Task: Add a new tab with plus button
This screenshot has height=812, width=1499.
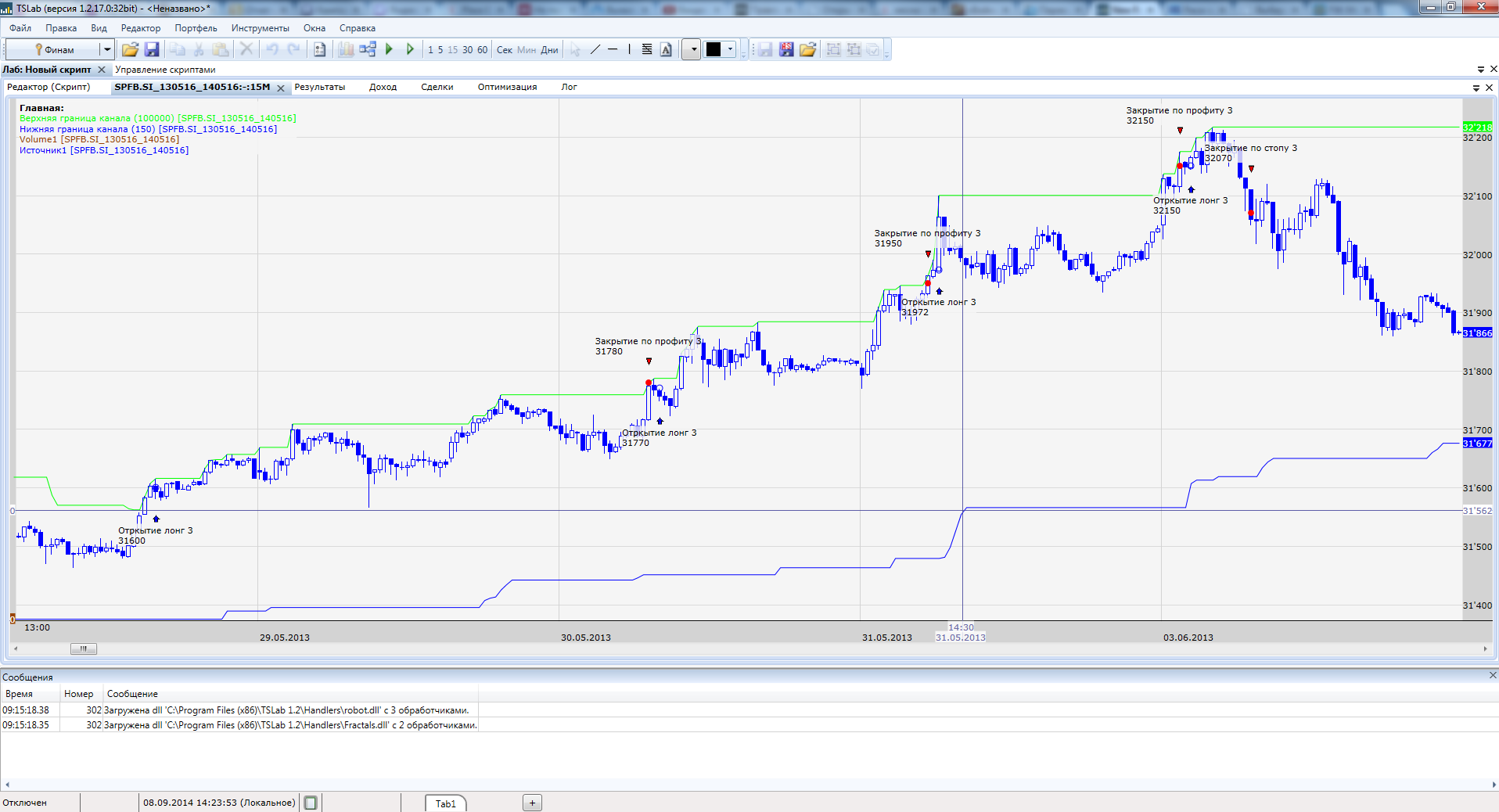Action: (x=532, y=803)
